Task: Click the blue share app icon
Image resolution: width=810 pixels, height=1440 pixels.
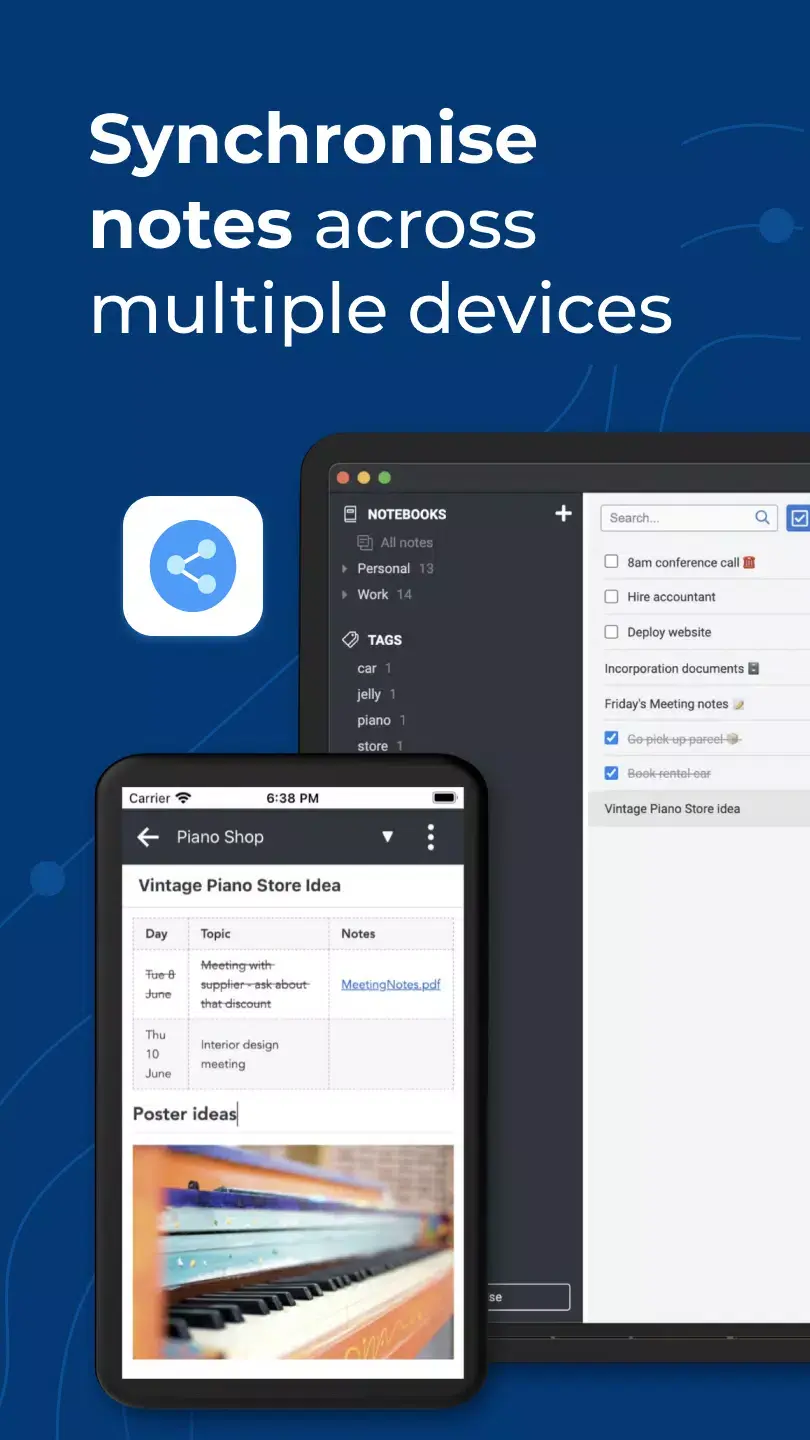Action: pos(193,567)
